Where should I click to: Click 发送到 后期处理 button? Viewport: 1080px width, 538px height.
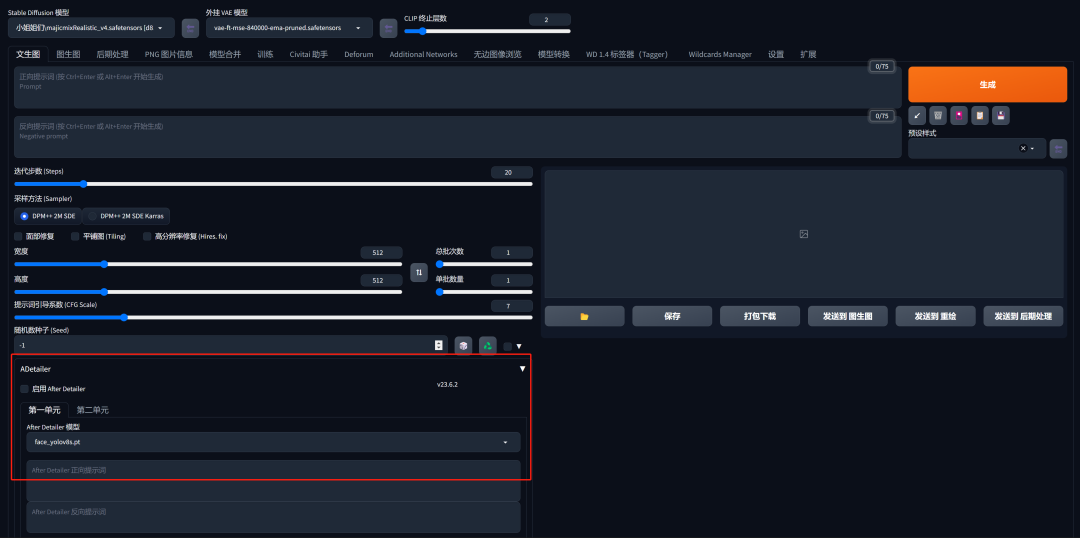[1023, 316]
